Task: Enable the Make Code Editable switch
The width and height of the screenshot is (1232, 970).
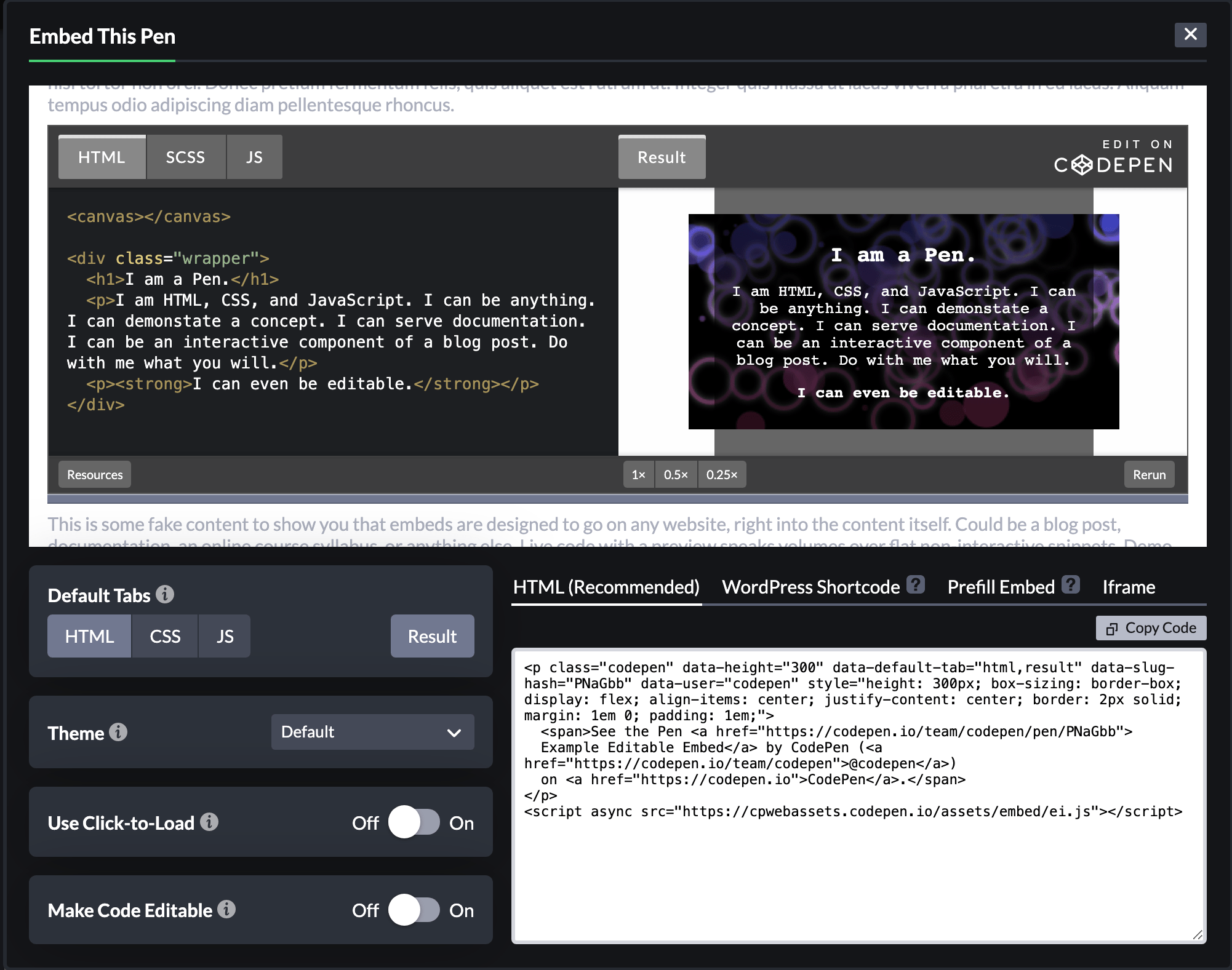Action: (x=414, y=910)
